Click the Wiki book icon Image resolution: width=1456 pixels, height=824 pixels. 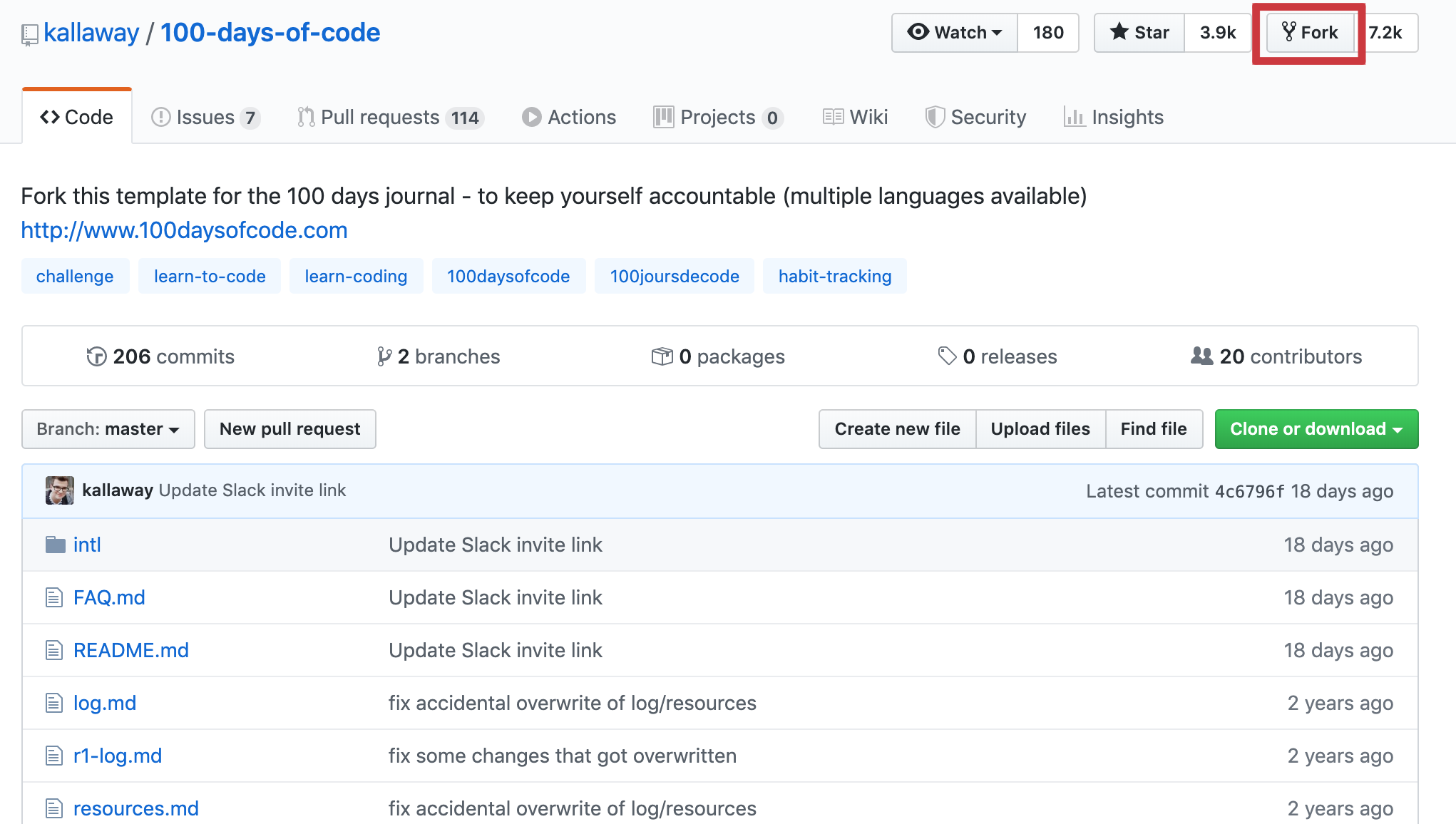tap(833, 117)
